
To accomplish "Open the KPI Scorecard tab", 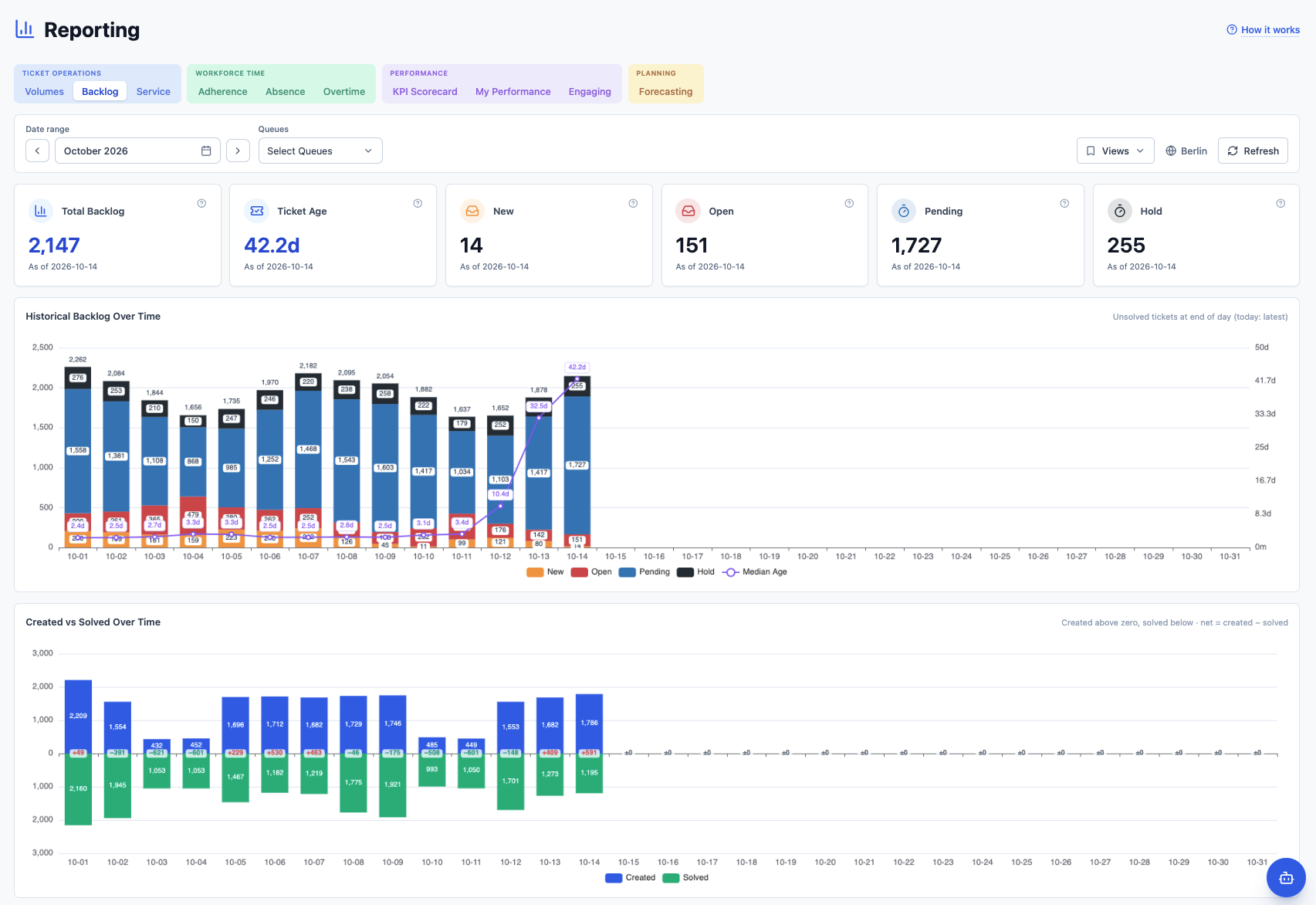I will (425, 91).
